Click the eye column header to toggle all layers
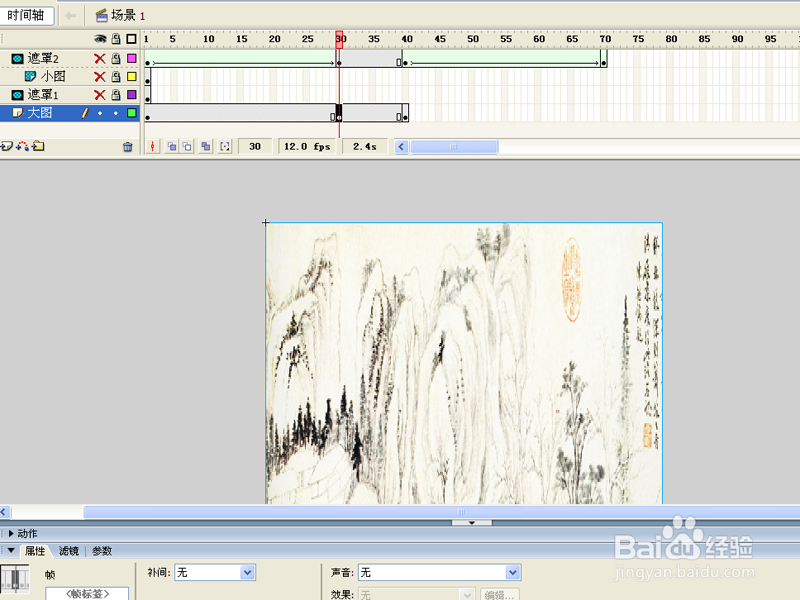Image resolution: width=800 pixels, height=600 pixels. pos(100,39)
